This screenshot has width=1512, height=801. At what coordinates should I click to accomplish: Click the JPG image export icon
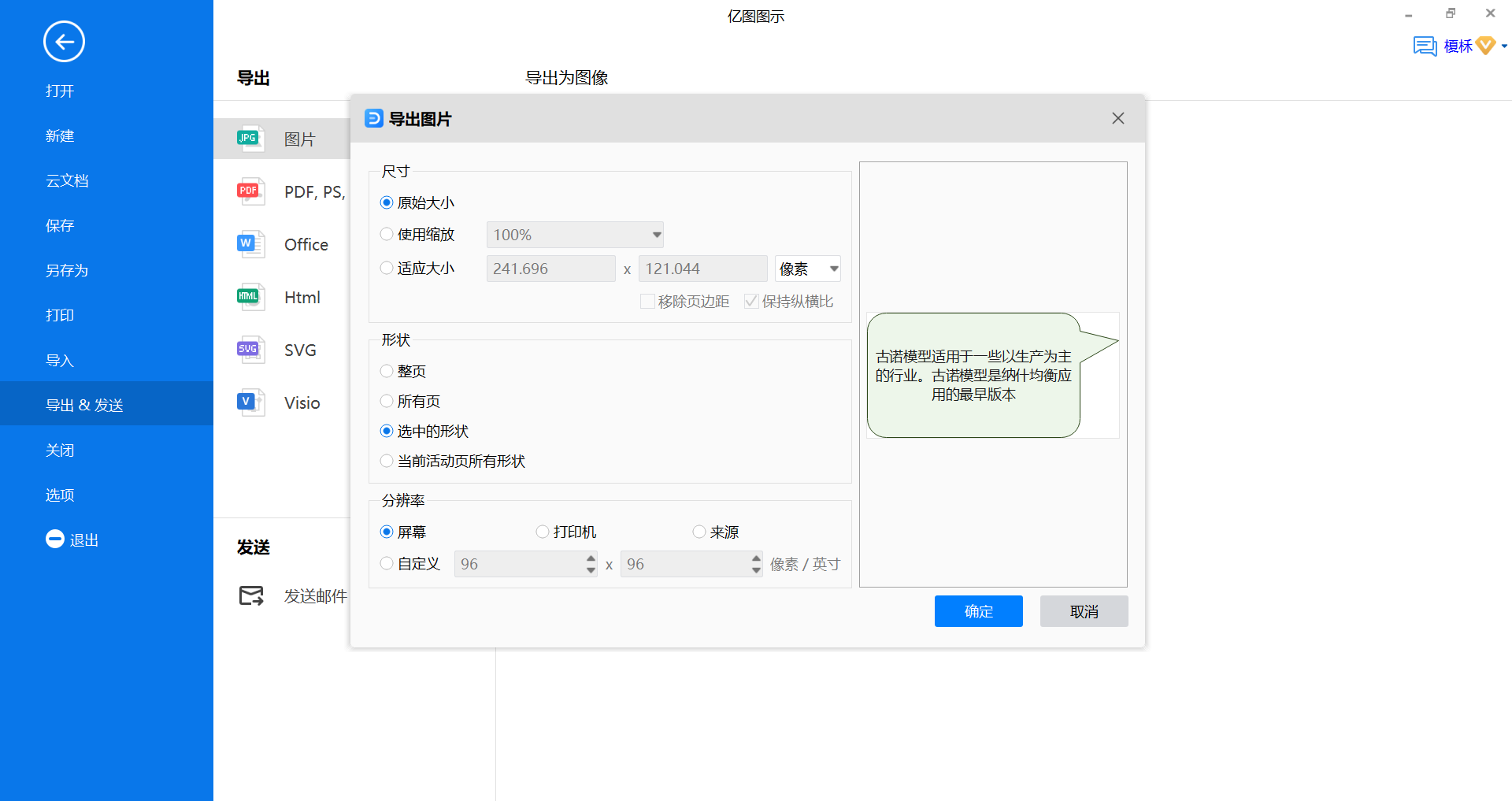coord(250,139)
